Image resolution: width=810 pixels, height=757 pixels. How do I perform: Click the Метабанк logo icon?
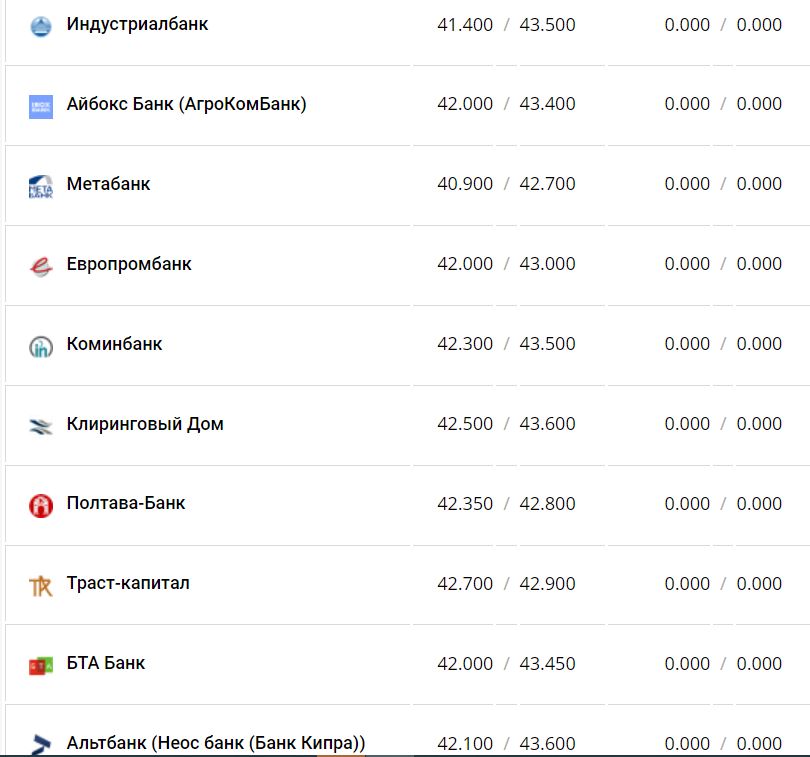coord(40,186)
